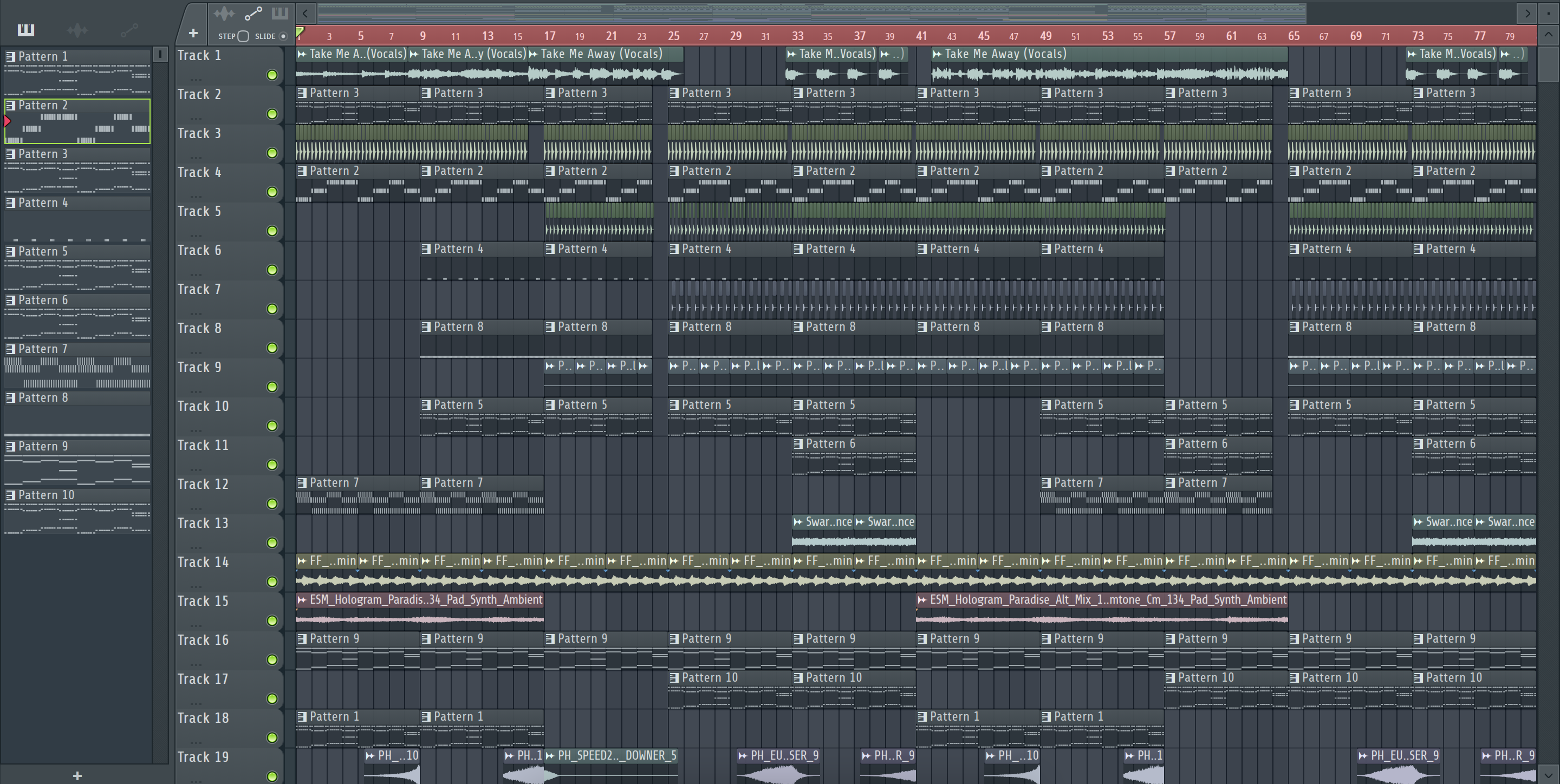The height and width of the screenshot is (784, 1560).
Task: Mute Track 1 with its green light
Action: tap(272, 75)
